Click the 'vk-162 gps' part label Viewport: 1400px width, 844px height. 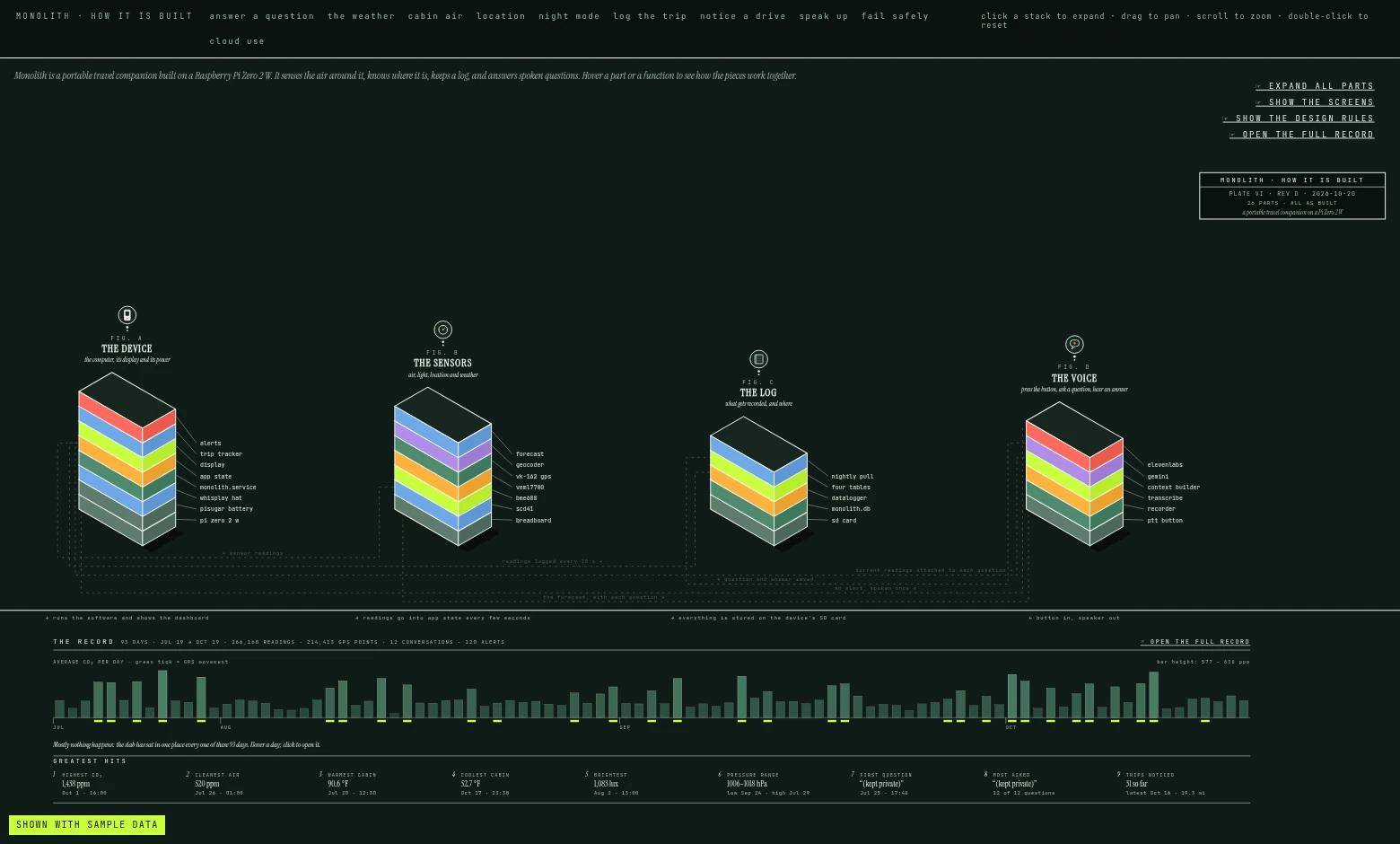[x=533, y=477]
